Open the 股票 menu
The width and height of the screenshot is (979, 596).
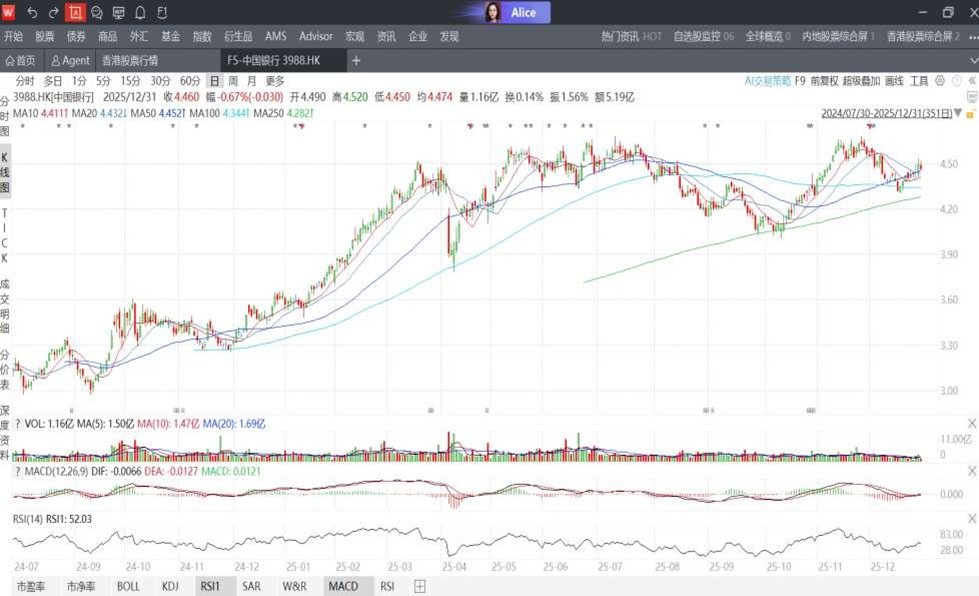(x=45, y=36)
